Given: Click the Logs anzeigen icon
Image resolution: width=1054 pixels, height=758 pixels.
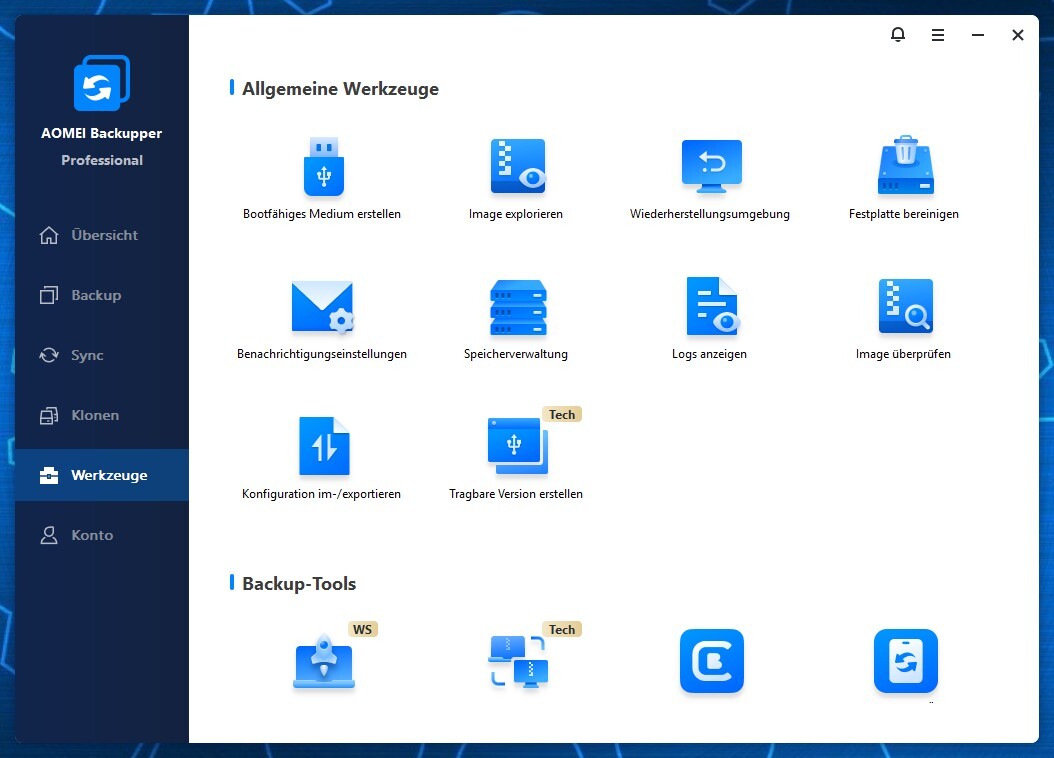Looking at the screenshot, I should [x=711, y=307].
